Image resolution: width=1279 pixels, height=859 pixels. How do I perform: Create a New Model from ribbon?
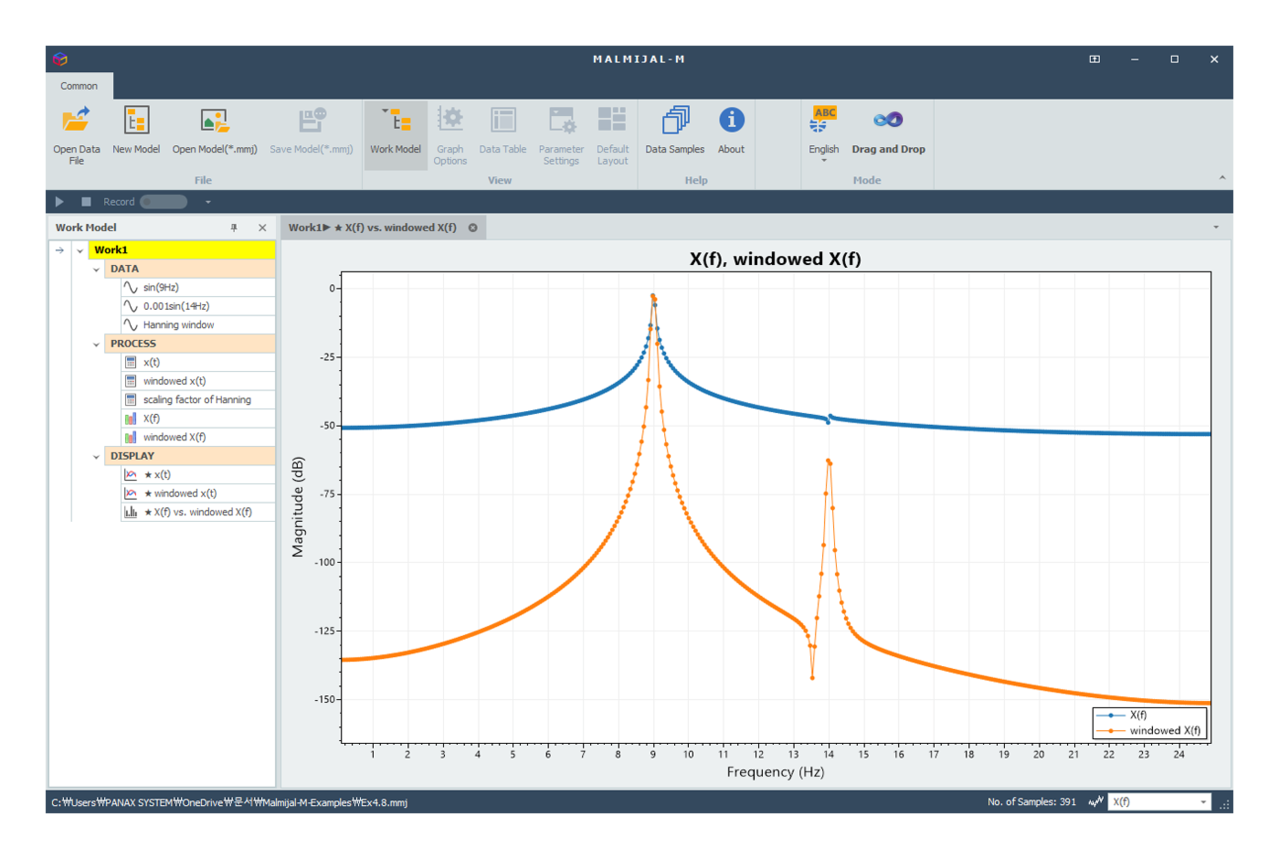pyautogui.click(x=136, y=122)
